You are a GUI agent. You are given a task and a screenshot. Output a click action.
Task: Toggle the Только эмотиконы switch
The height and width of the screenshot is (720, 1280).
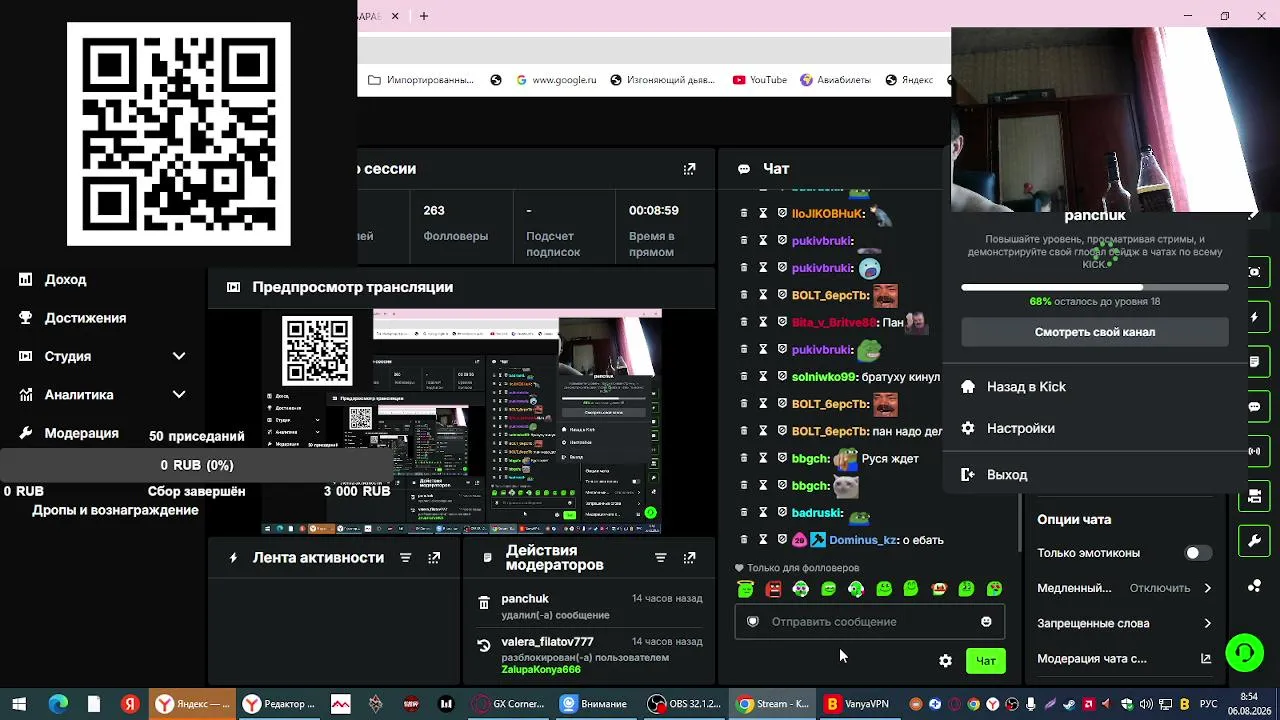pos(1197,553)
